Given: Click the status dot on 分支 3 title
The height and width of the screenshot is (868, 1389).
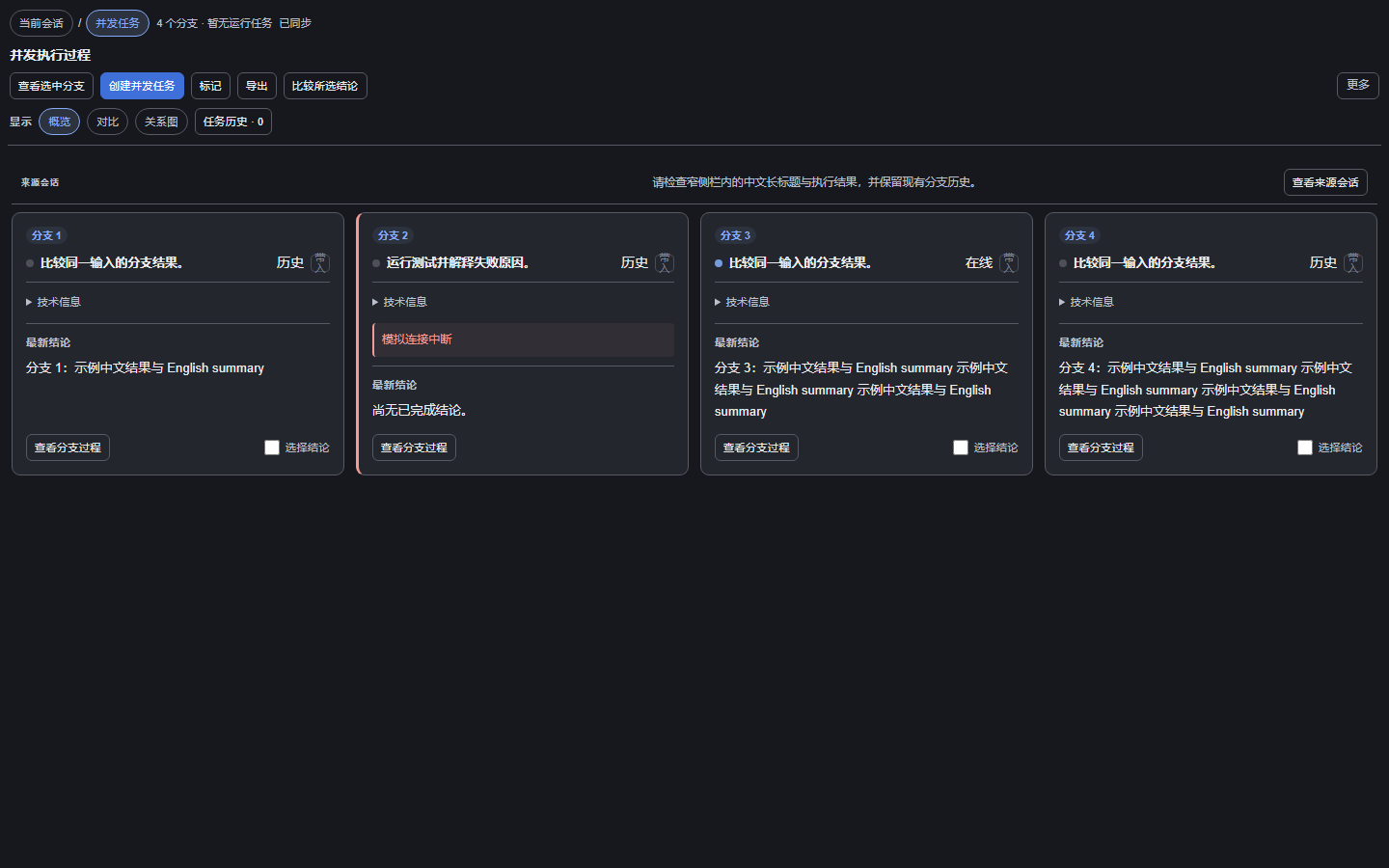Looking at the screenshot, I should pos(719,263).
